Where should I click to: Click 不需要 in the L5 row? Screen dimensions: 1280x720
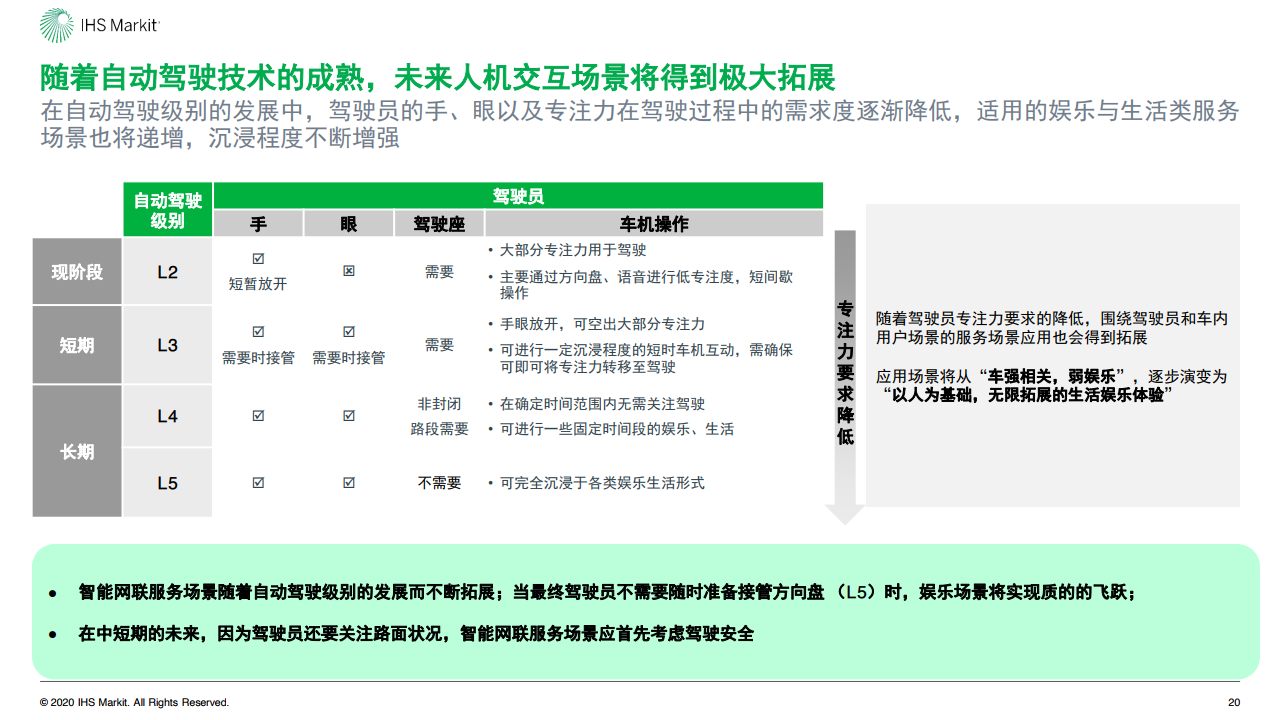pyautogui.click(x=439, y=483)
